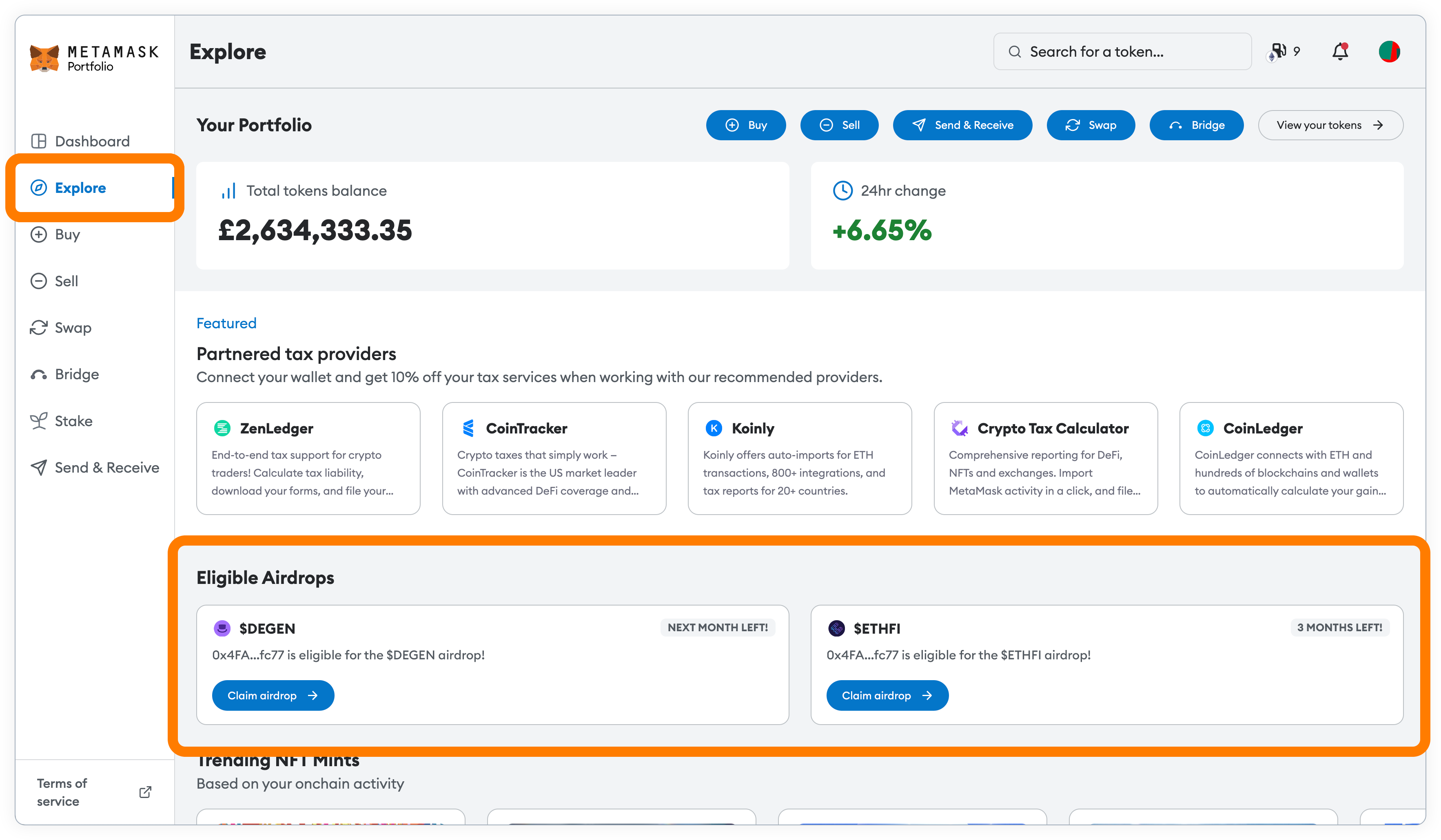
Task: Click the Total tokens balance chart icon
Action: 228,191
